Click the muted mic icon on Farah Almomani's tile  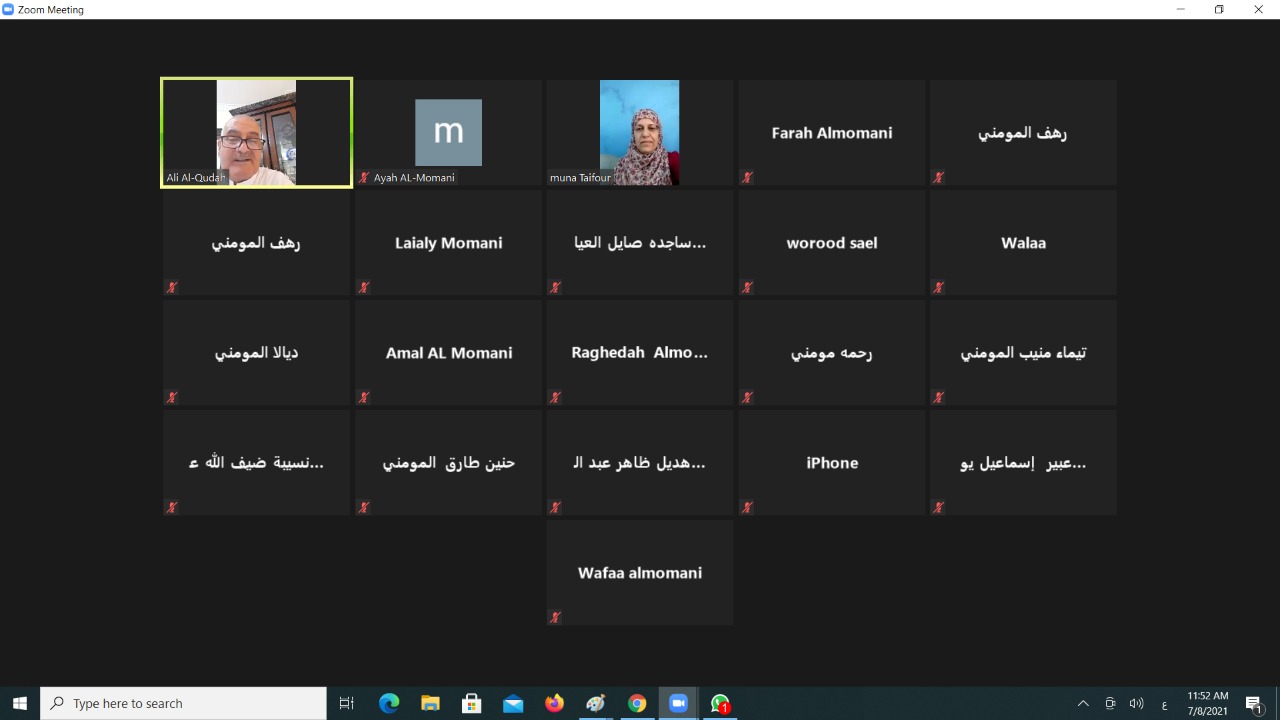point(747,178)
